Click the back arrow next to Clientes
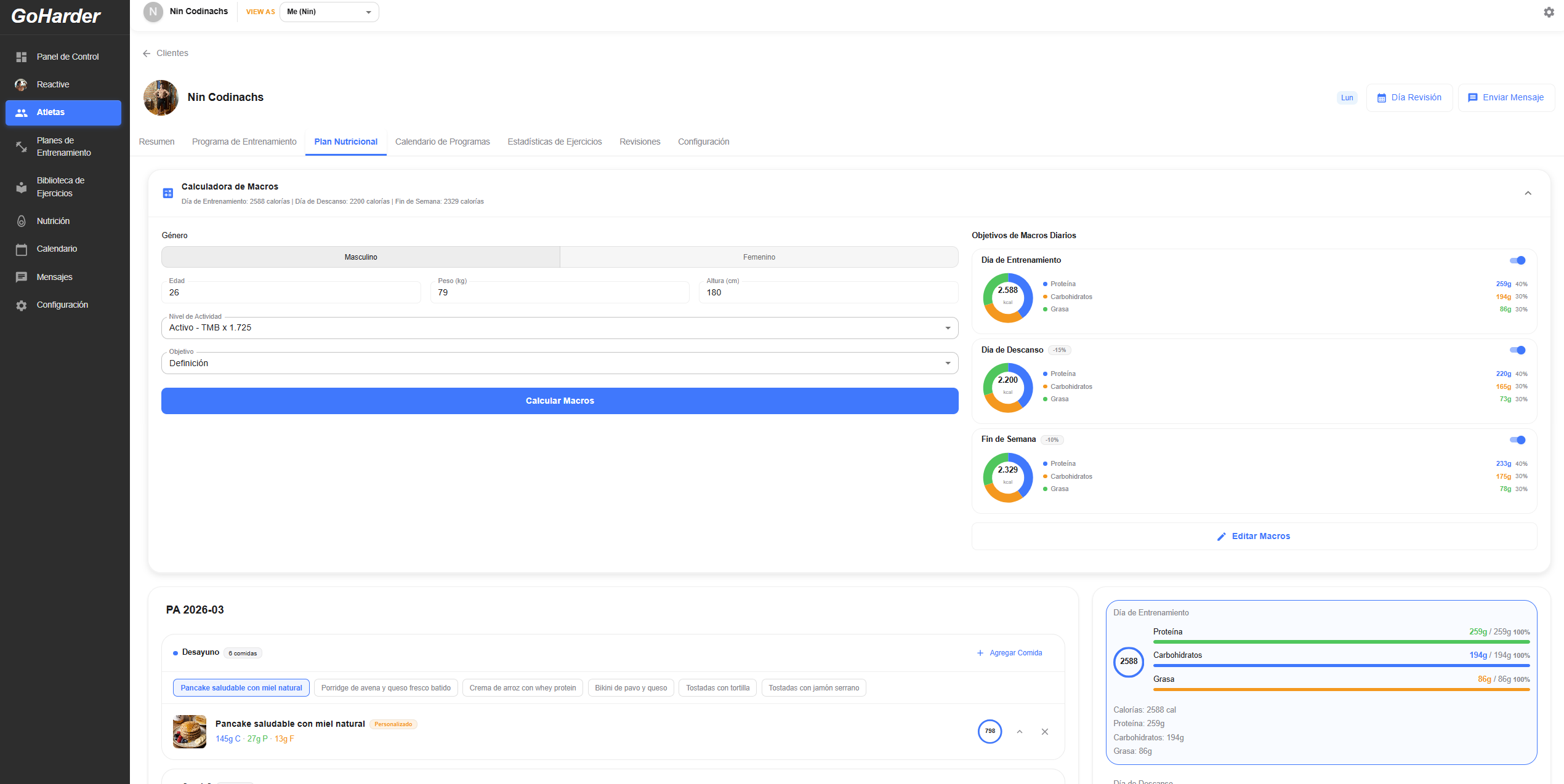 tap(147, 54)
